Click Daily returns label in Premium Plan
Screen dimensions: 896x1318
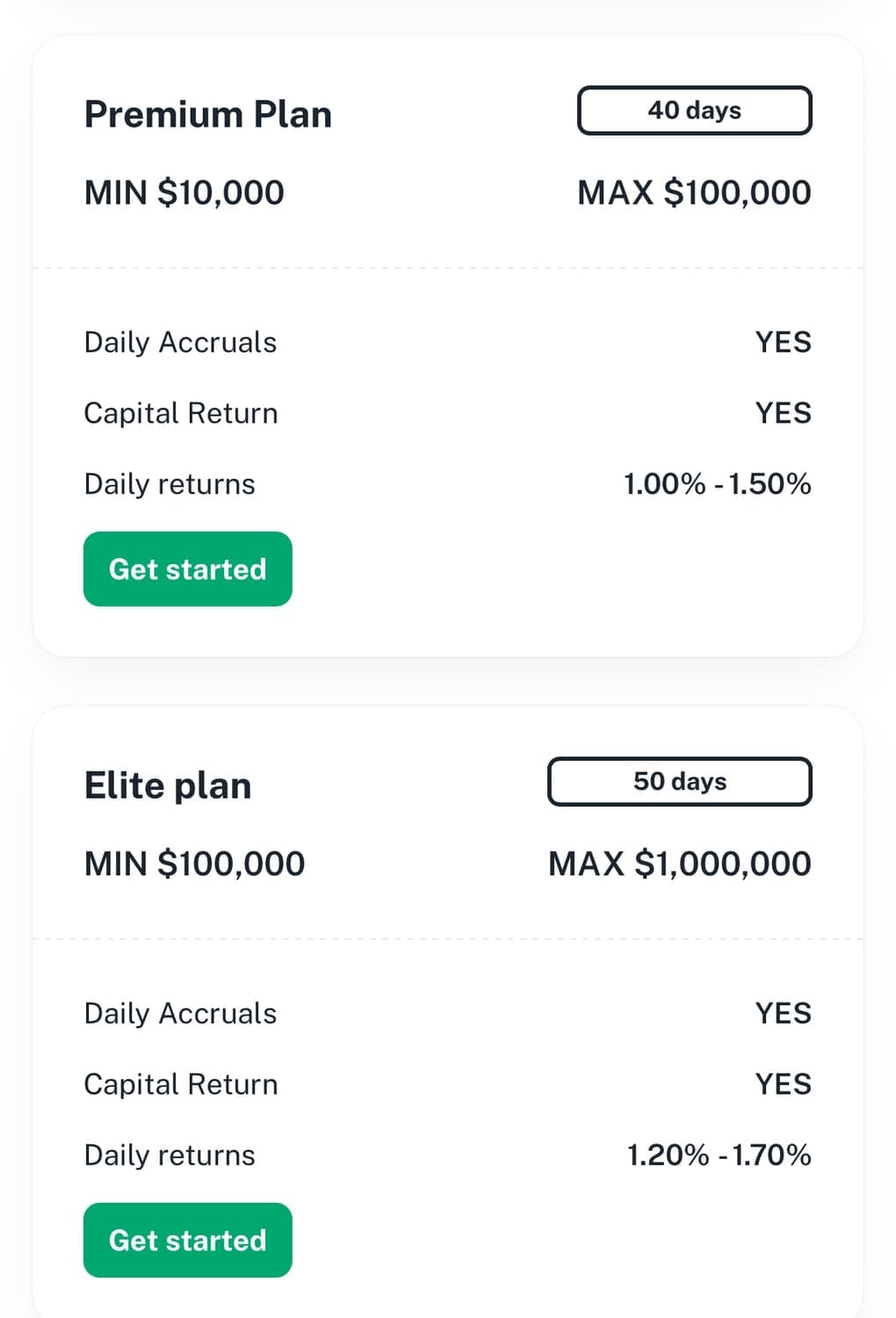pos(170,484)
